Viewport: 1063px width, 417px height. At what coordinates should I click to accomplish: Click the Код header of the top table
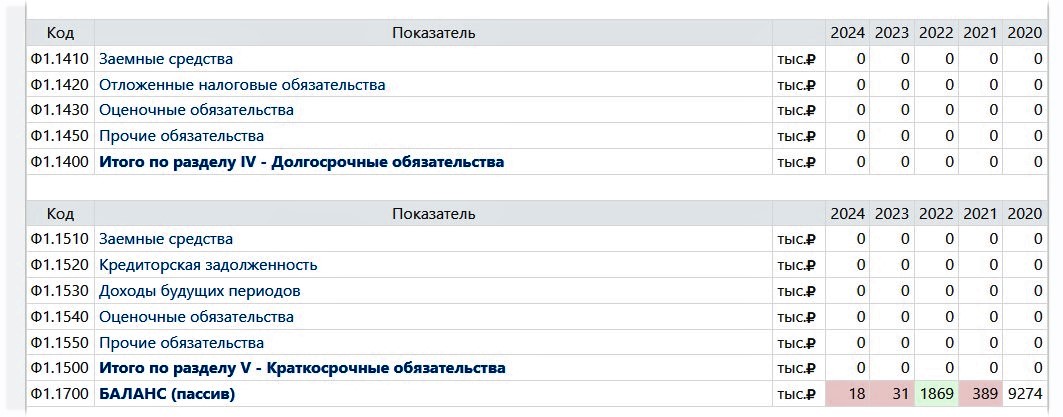[60, 33]
